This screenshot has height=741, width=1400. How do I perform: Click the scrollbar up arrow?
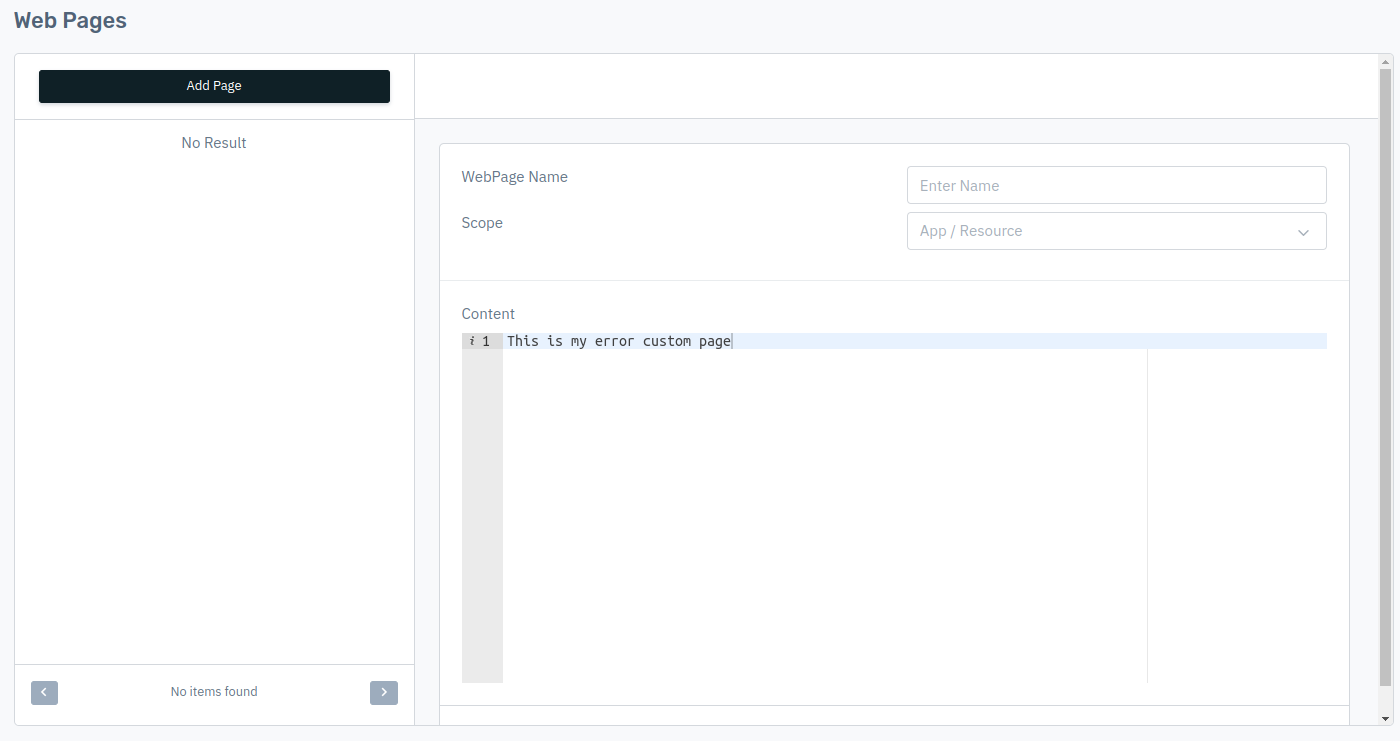pyautogui.click(x=1385, y=61)
